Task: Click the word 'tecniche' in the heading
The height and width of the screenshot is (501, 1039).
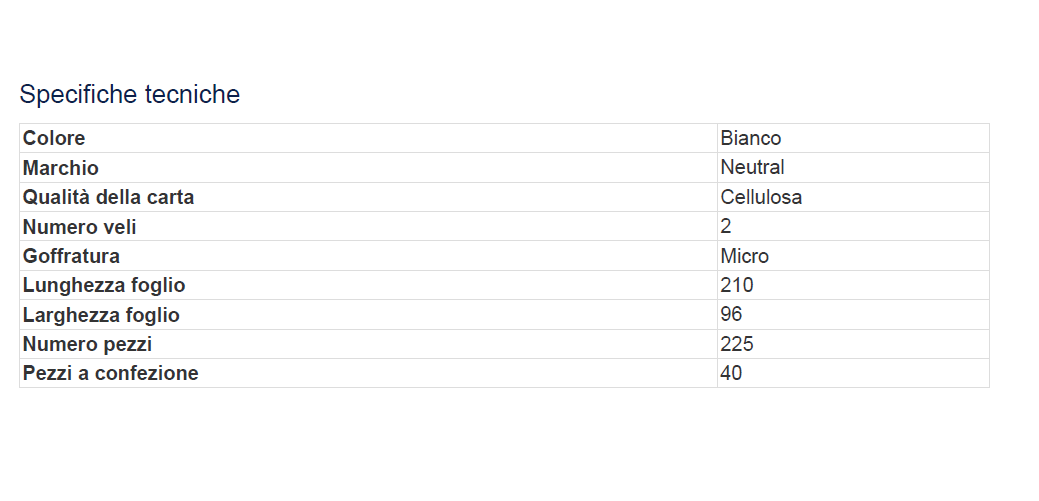Action: pos(192,95)
